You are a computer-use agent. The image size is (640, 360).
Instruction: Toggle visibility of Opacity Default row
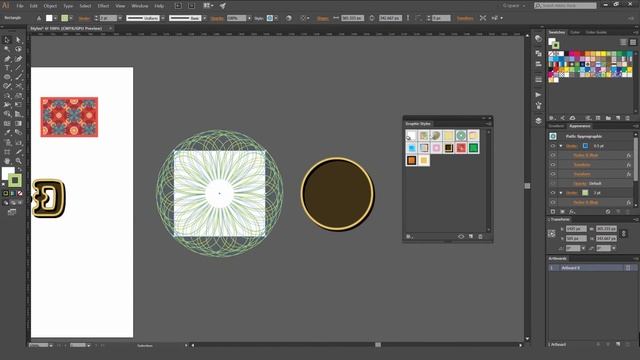(553, 183)
